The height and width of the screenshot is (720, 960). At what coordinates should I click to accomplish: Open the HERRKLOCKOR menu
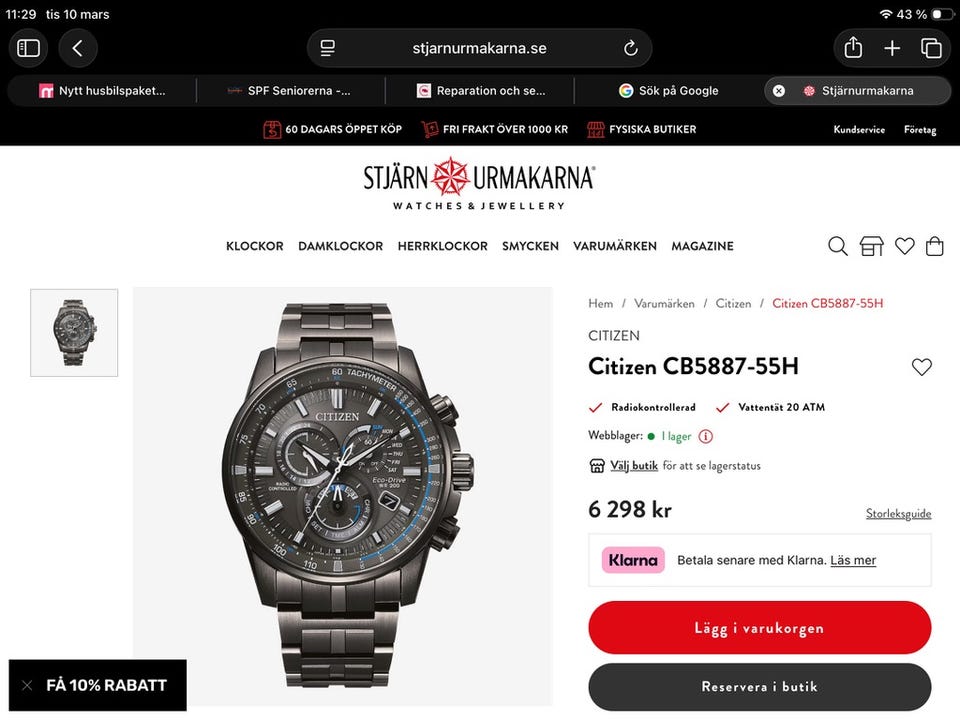pos(443,246)
